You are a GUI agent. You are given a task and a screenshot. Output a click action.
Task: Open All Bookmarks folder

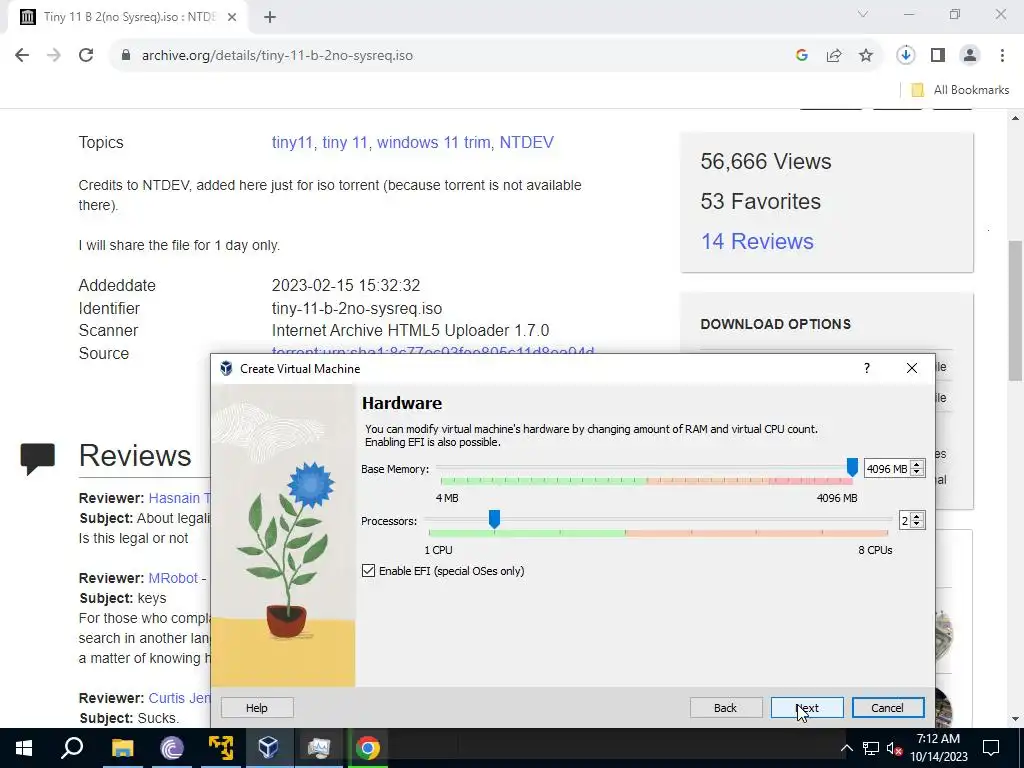[x=960, y=90]
